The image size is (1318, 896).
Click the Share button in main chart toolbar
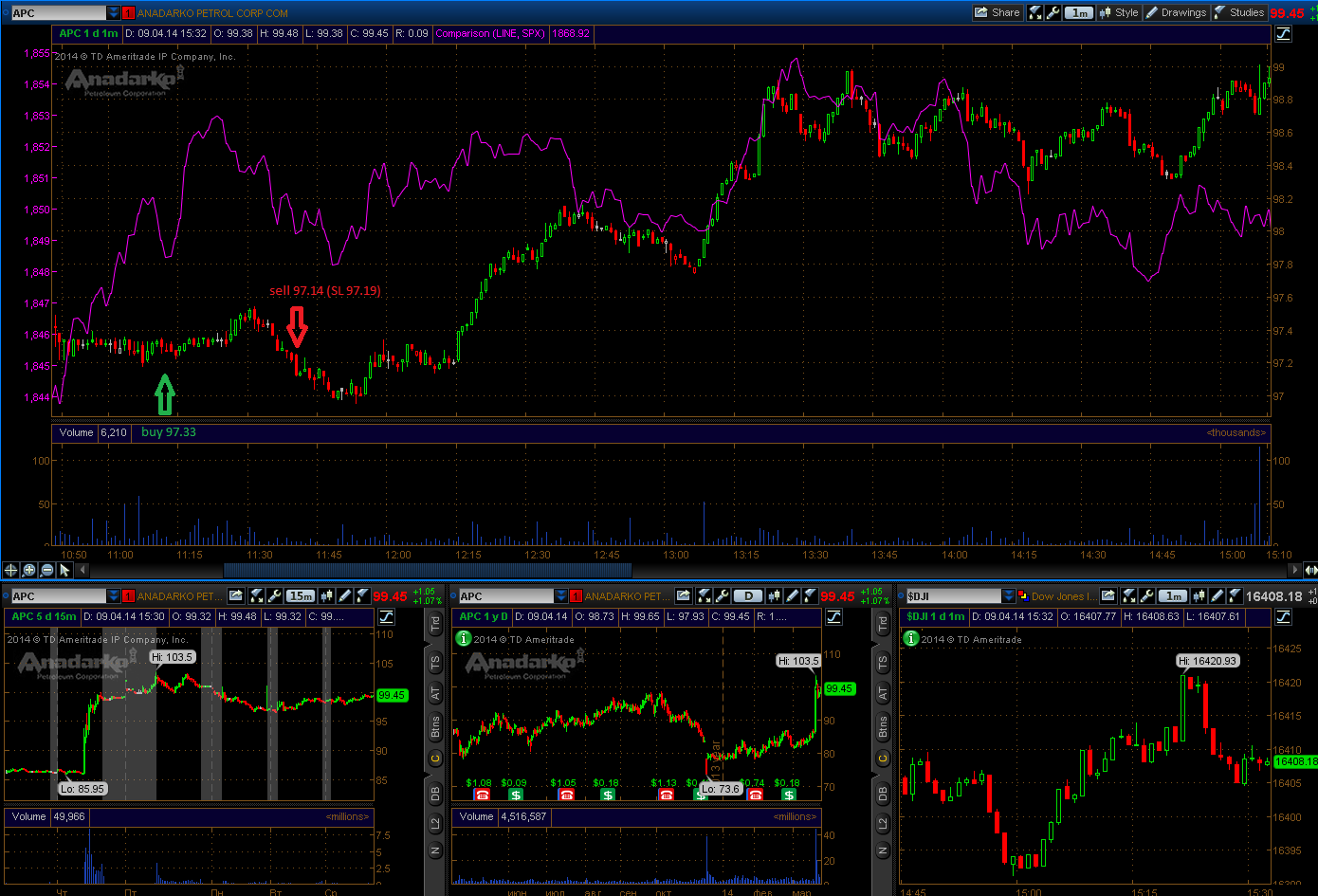tap(997, 12)
